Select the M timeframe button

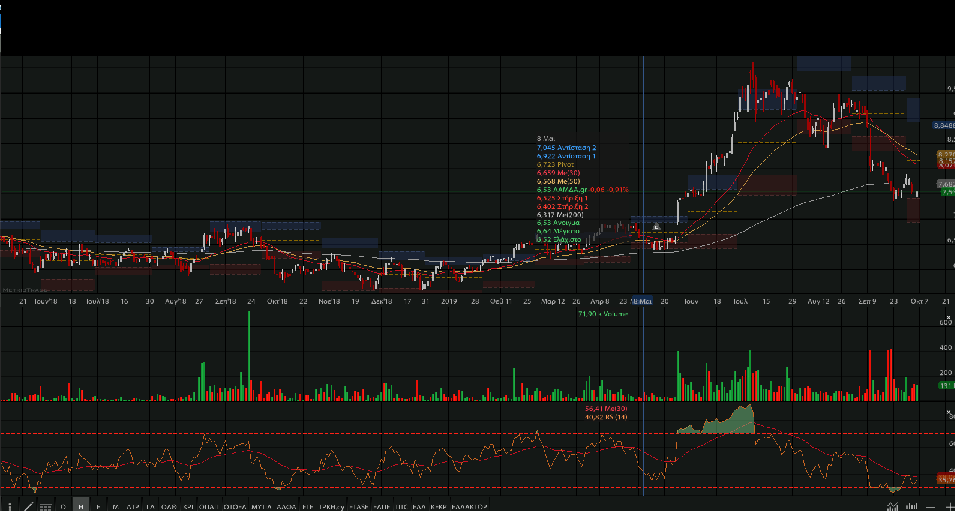(x=116, y=506)
